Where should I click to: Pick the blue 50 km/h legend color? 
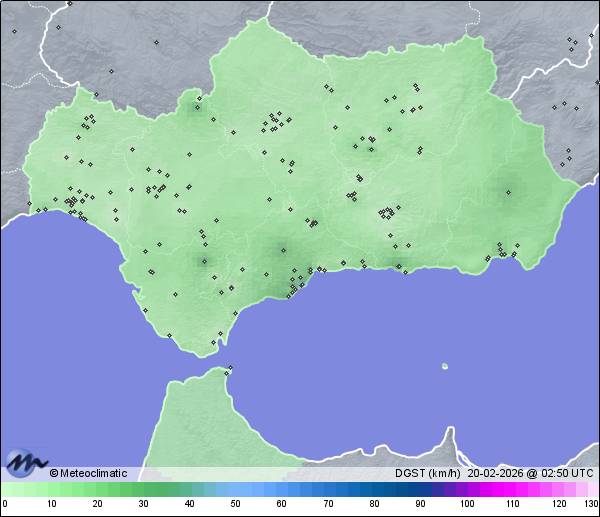[236, 489]
